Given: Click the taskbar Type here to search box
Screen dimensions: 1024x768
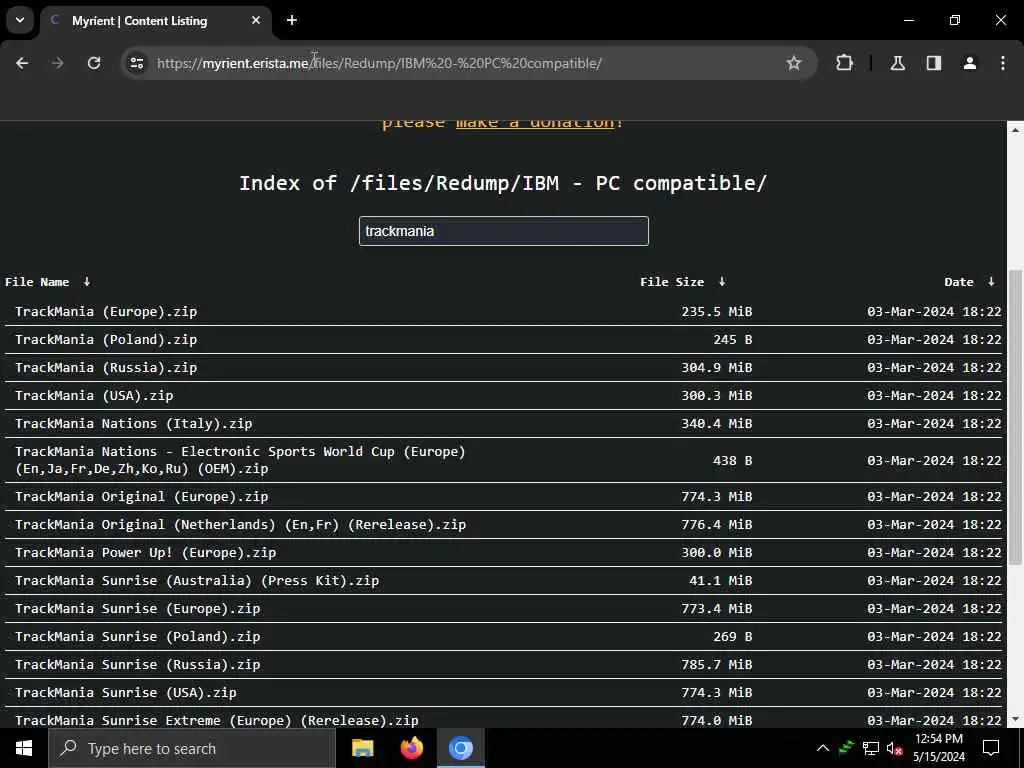Looking at the screenshot, I should click(x=191, y=748).
